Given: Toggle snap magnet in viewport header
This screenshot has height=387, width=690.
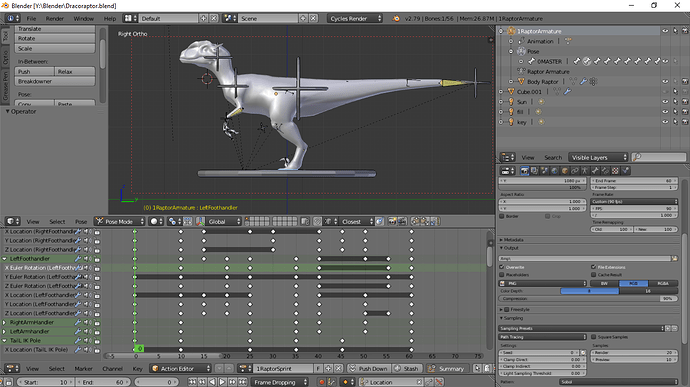Looking at the screenshot, I should [x=317, y=221].
